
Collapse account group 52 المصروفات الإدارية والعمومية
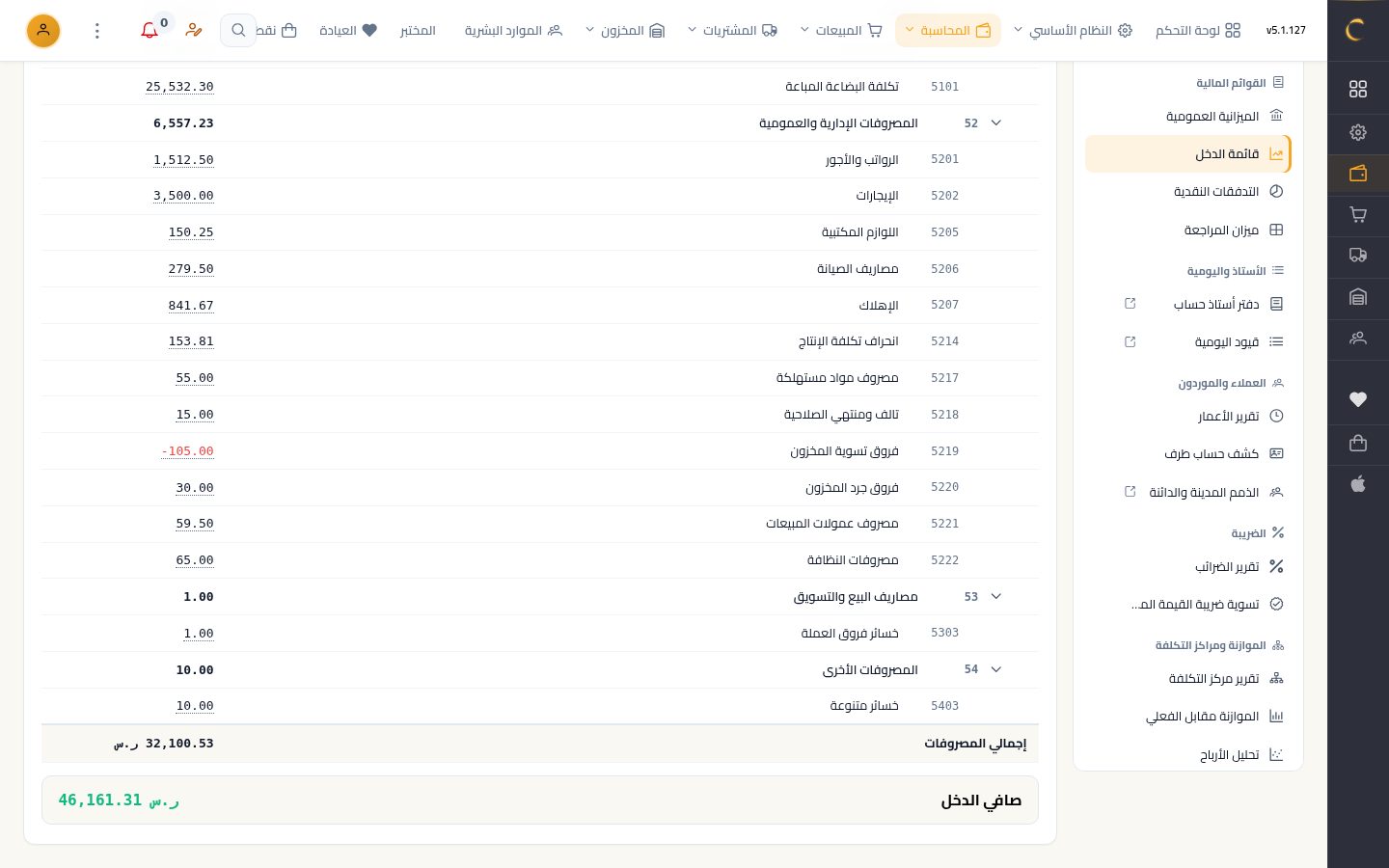[x=996, y=123]
